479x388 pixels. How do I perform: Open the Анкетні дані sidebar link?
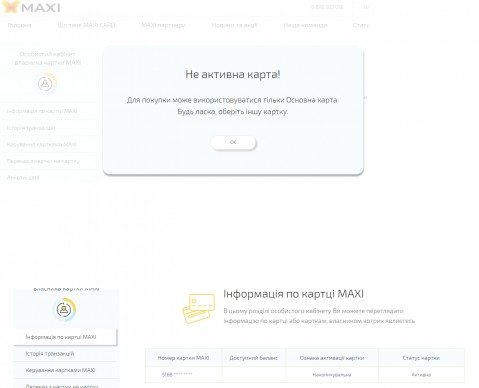click(x=23, y=178)
